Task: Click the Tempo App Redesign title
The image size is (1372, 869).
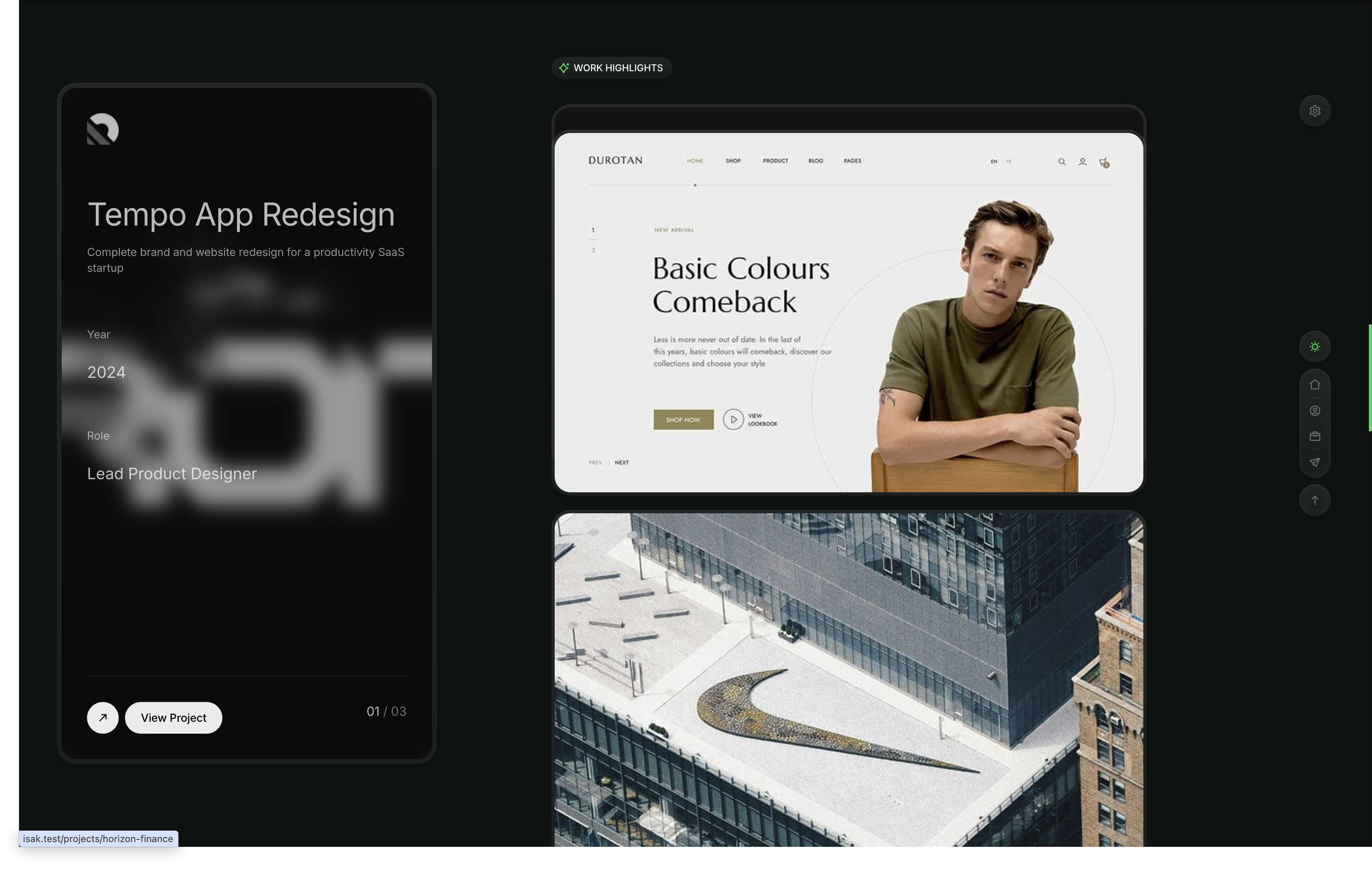Action: coord(241,215)
